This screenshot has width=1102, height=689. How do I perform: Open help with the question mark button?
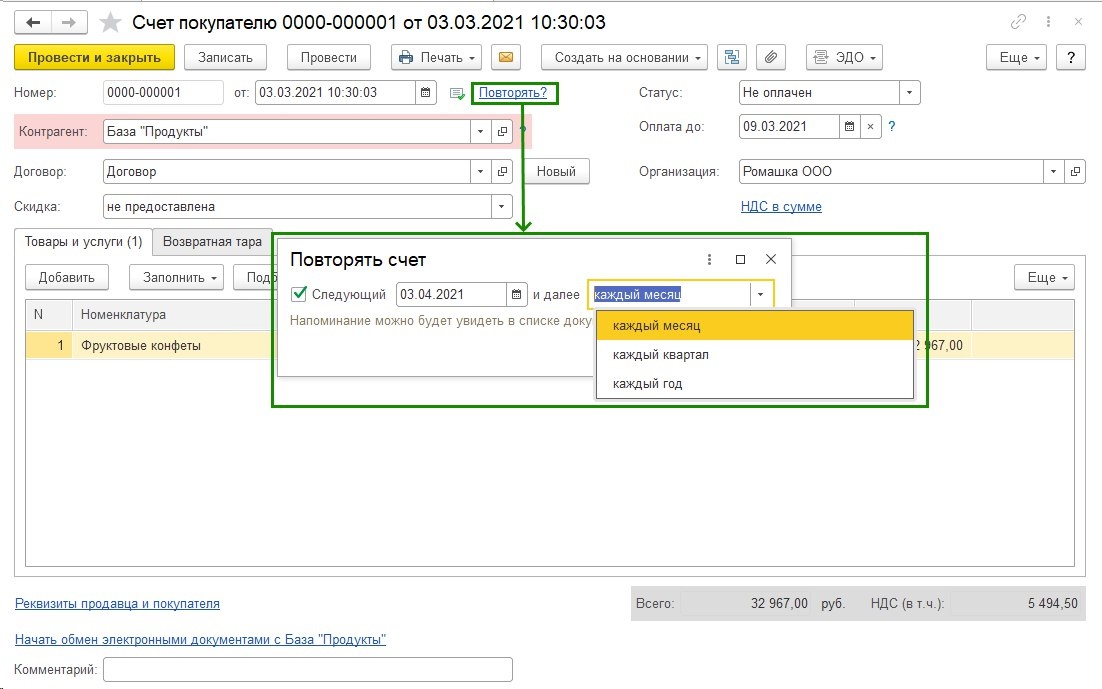pos(1070,58)
